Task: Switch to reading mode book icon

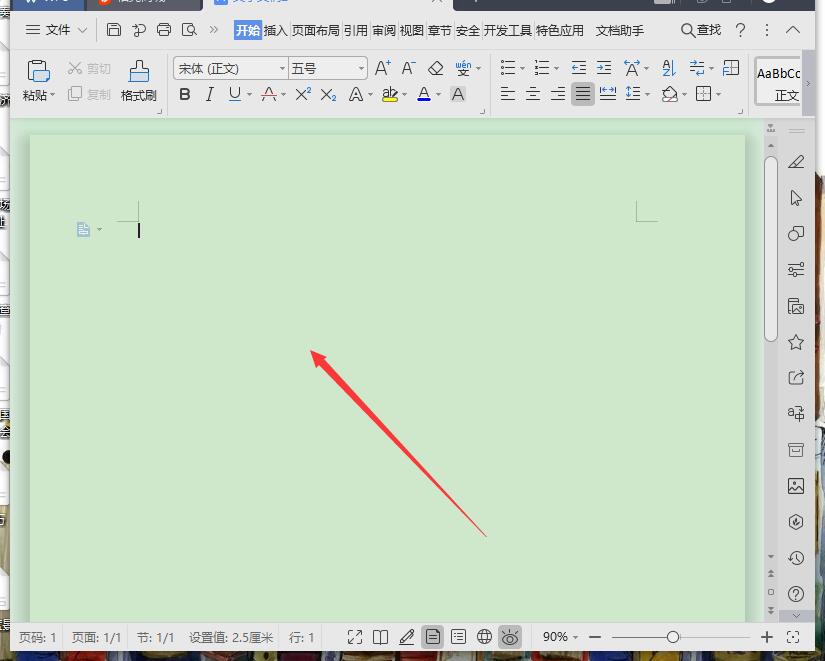Action: (x=380, y=637)
